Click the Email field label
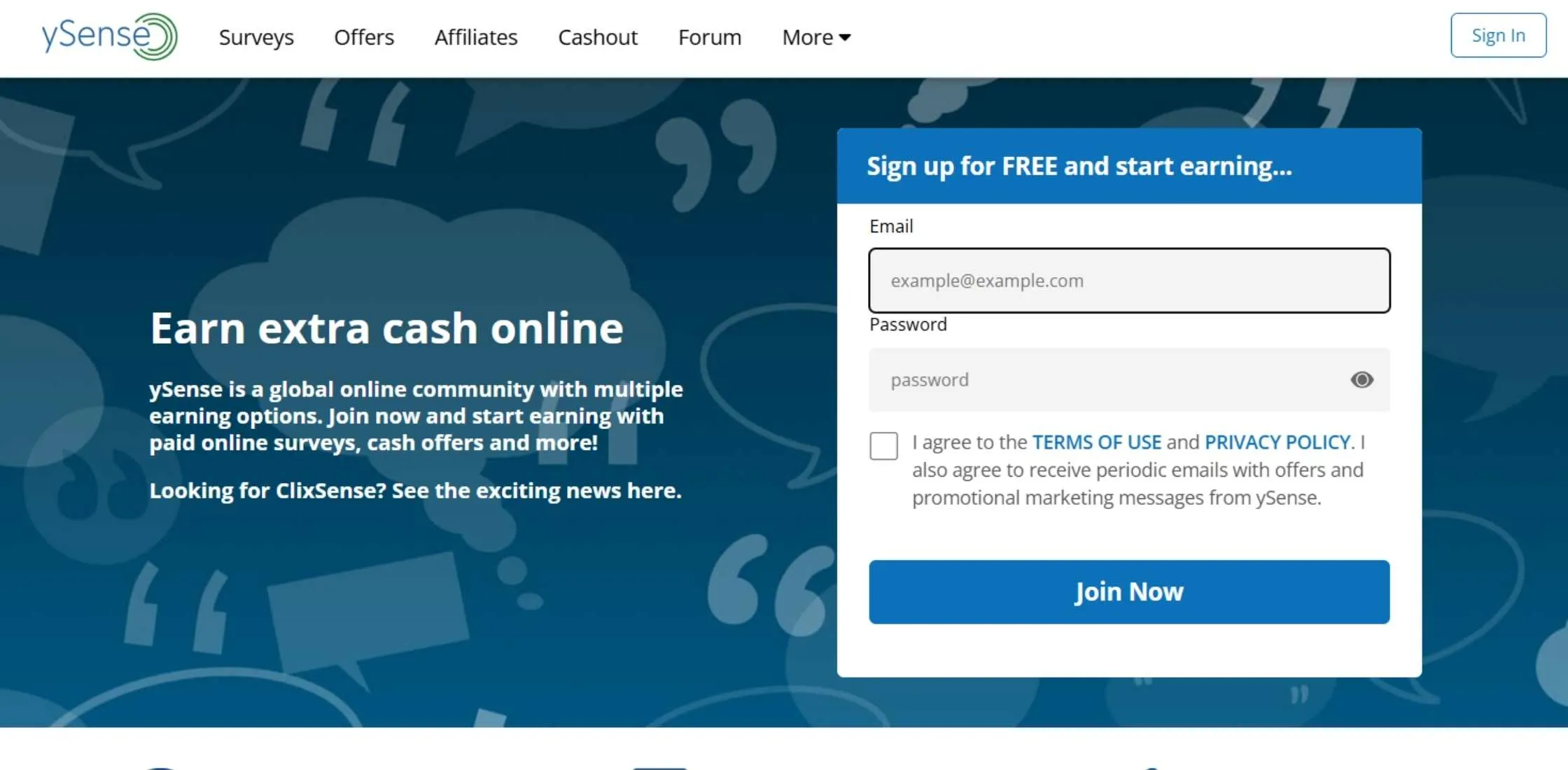This screenshot has width=1568, height=770. (891, 226)
